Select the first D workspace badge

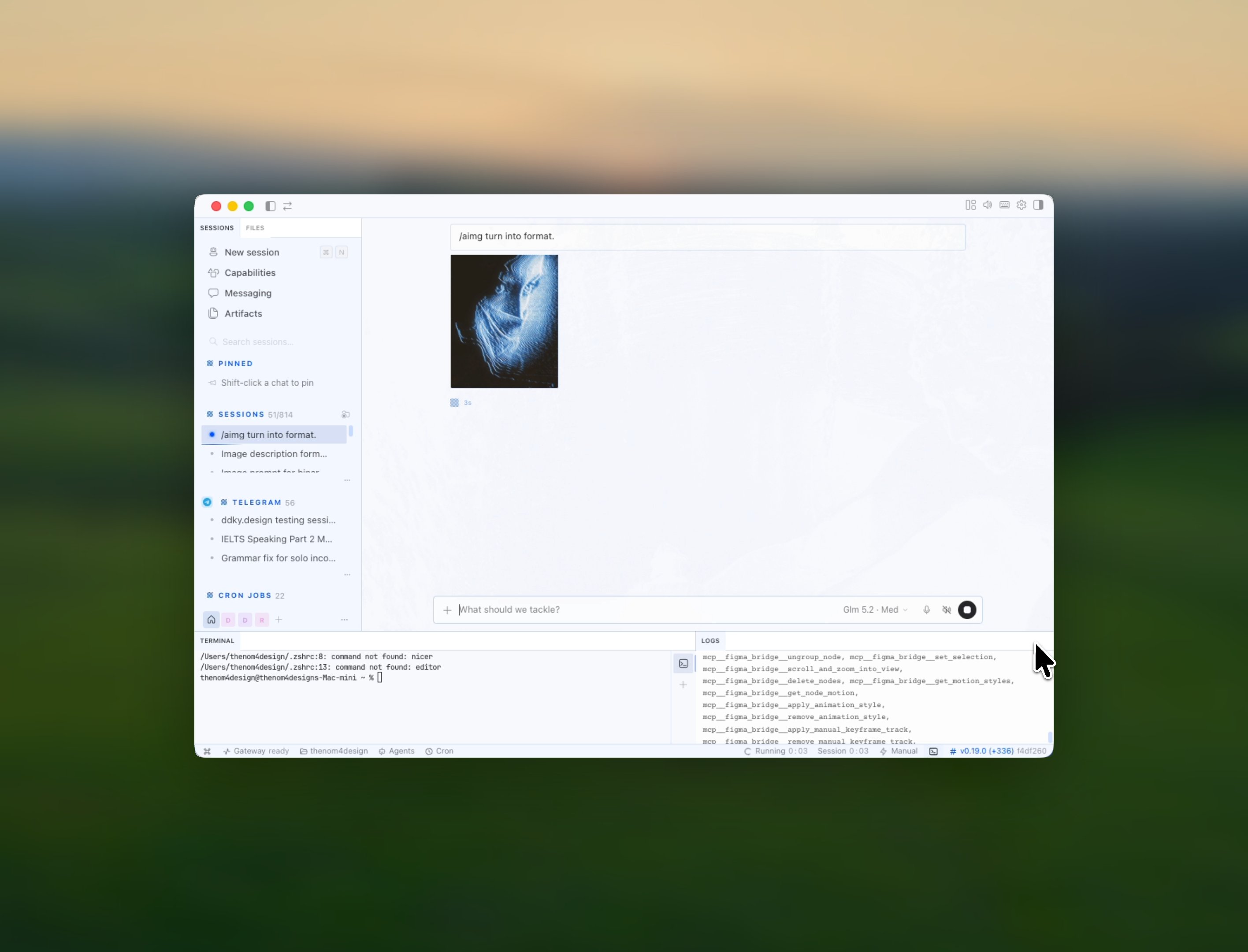pos(228,620)
